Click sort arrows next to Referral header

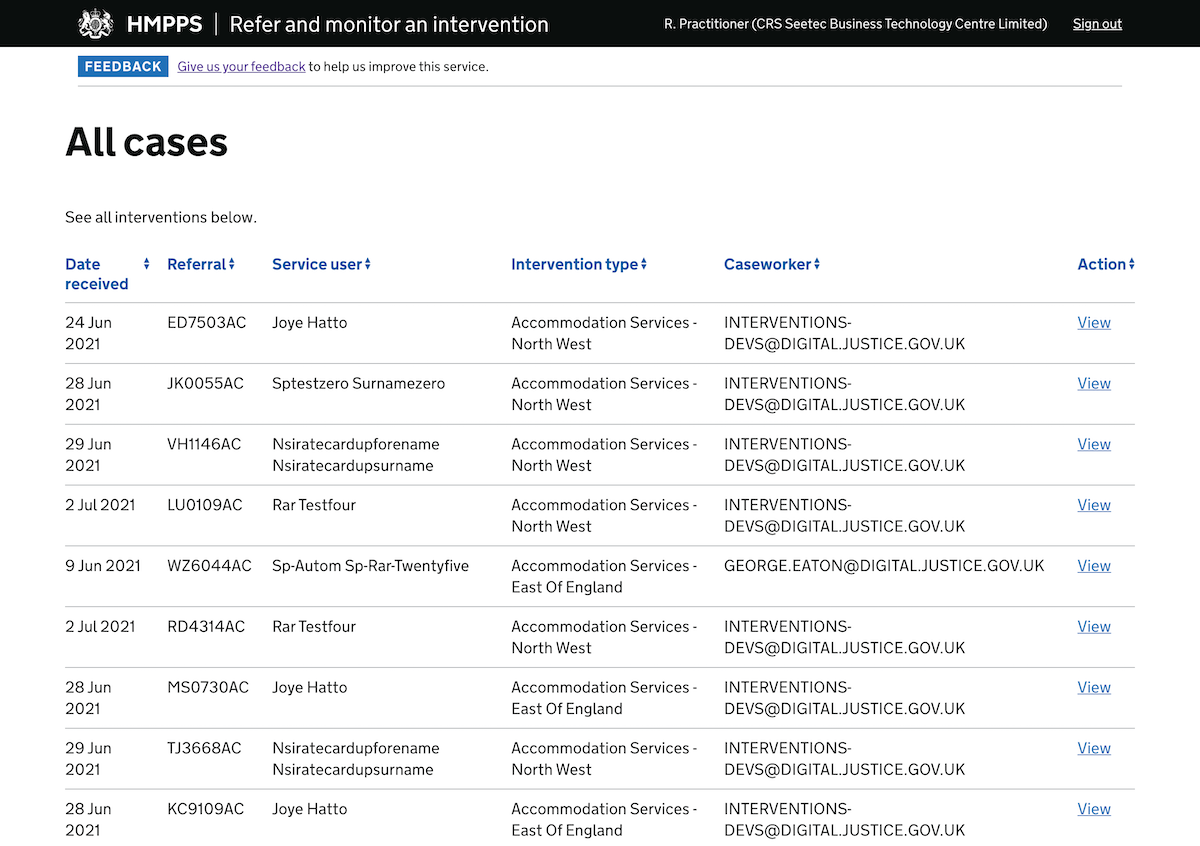point(231,264)
